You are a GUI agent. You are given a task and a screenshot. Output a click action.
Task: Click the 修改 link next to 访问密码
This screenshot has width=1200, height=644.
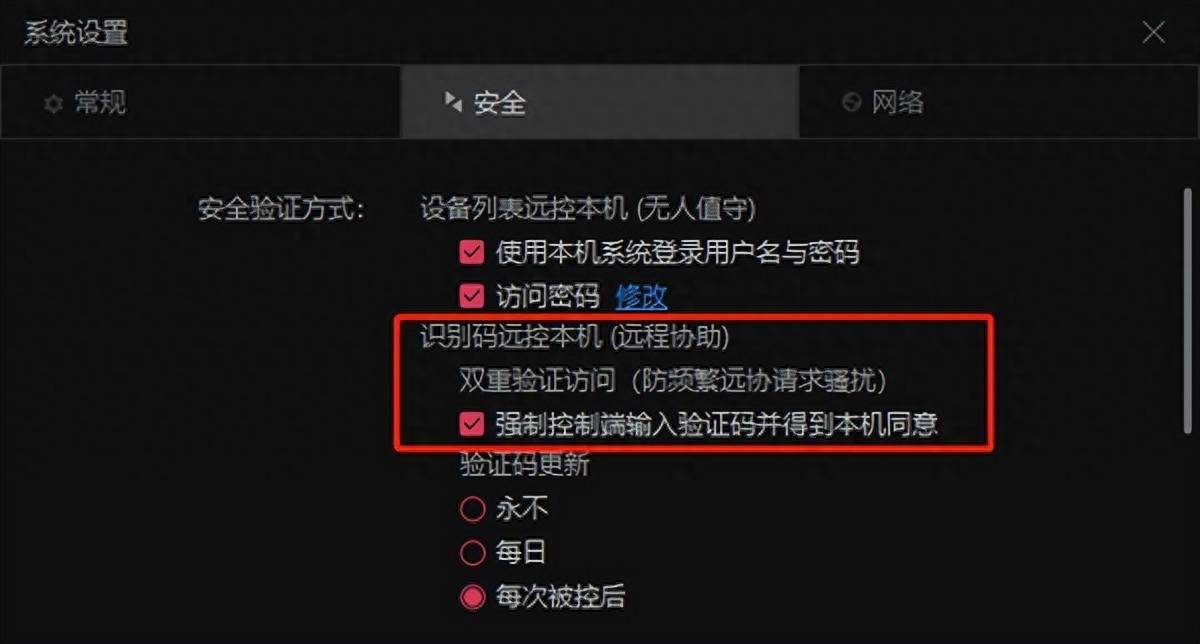coord(641,296)
